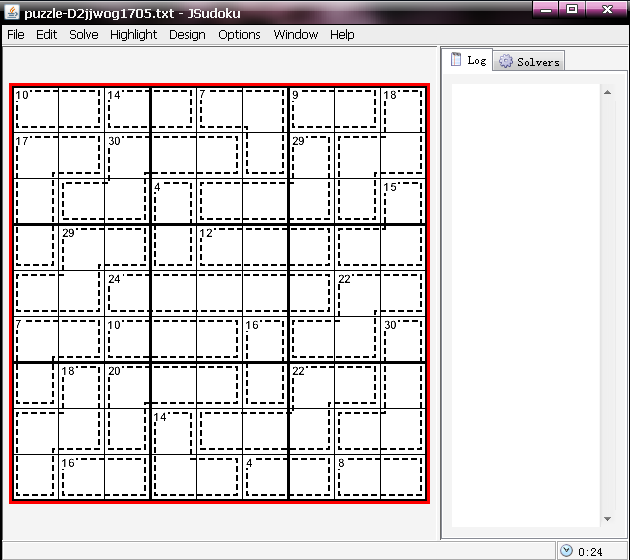Select the first-row cell with cage sum 18
Screen dimensions: 630x560
click(x=403, y=110)
